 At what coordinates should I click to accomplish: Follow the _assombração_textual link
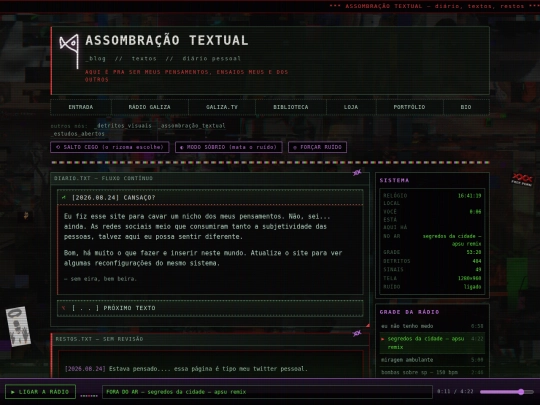pyautogui.click(x=191, y=126)
